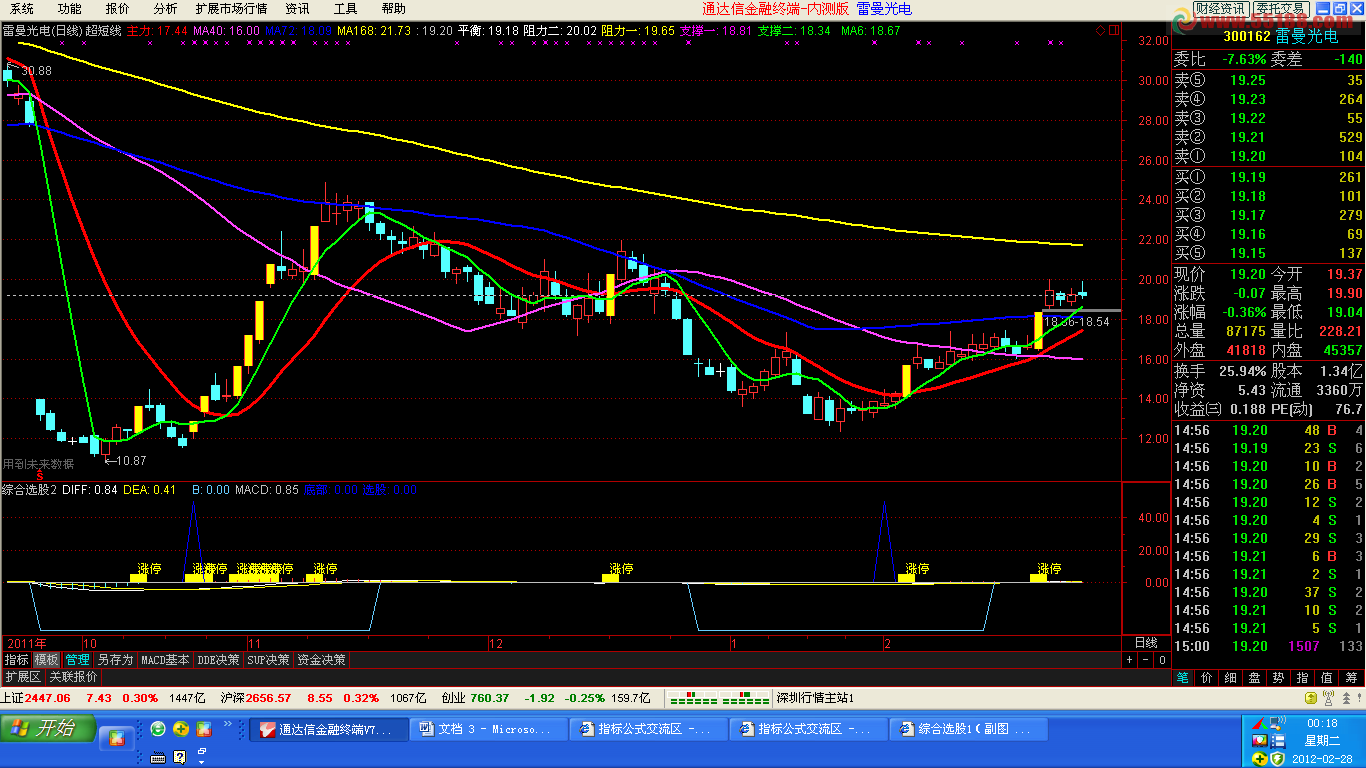Click the 买① bid price 19.19 row
This screenshot has height=768, width=1366.
[1268, 177]
